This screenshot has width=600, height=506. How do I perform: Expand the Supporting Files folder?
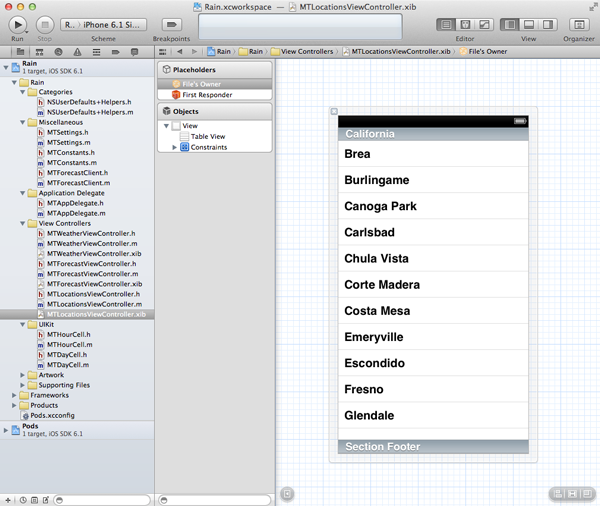pos(23,385)
